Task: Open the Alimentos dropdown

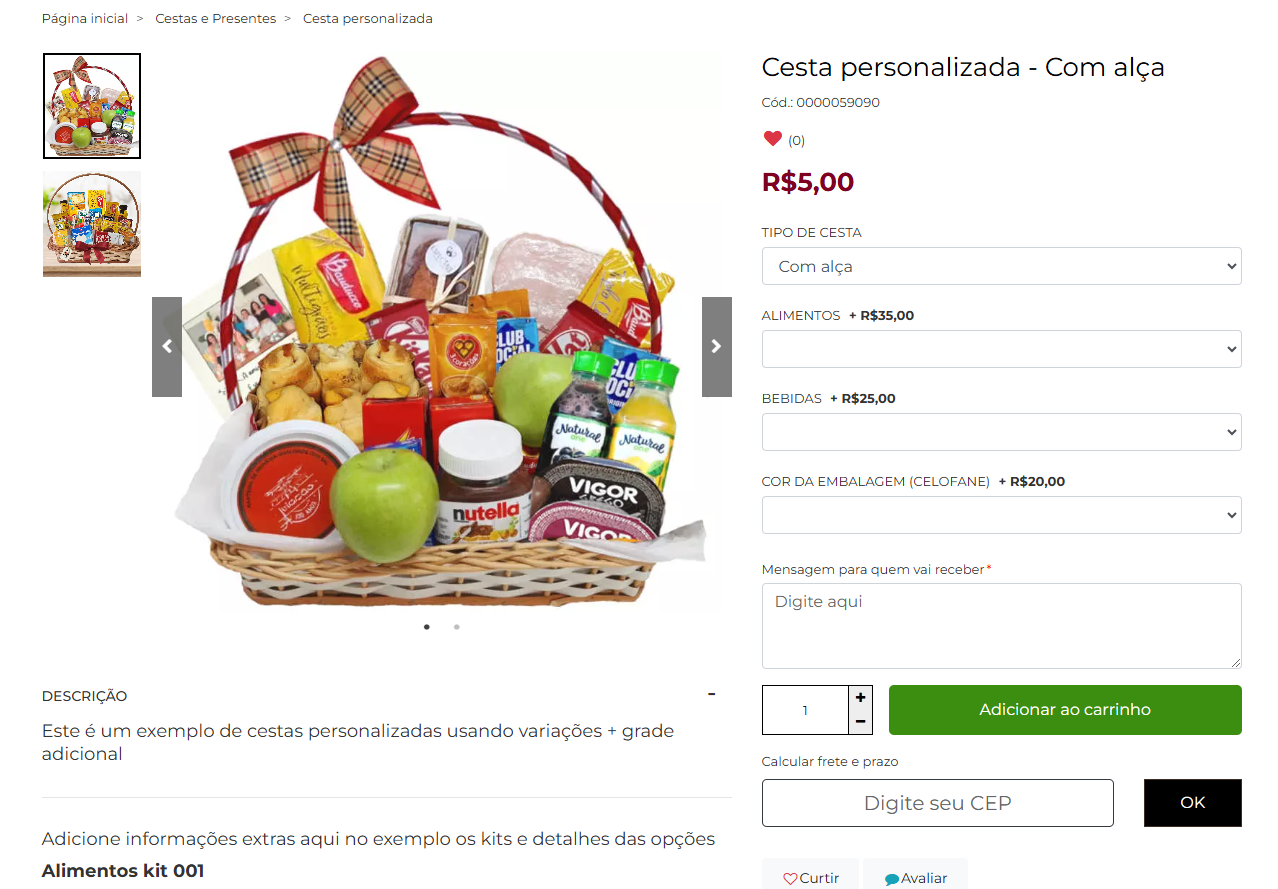Action: click(1002, 349)
